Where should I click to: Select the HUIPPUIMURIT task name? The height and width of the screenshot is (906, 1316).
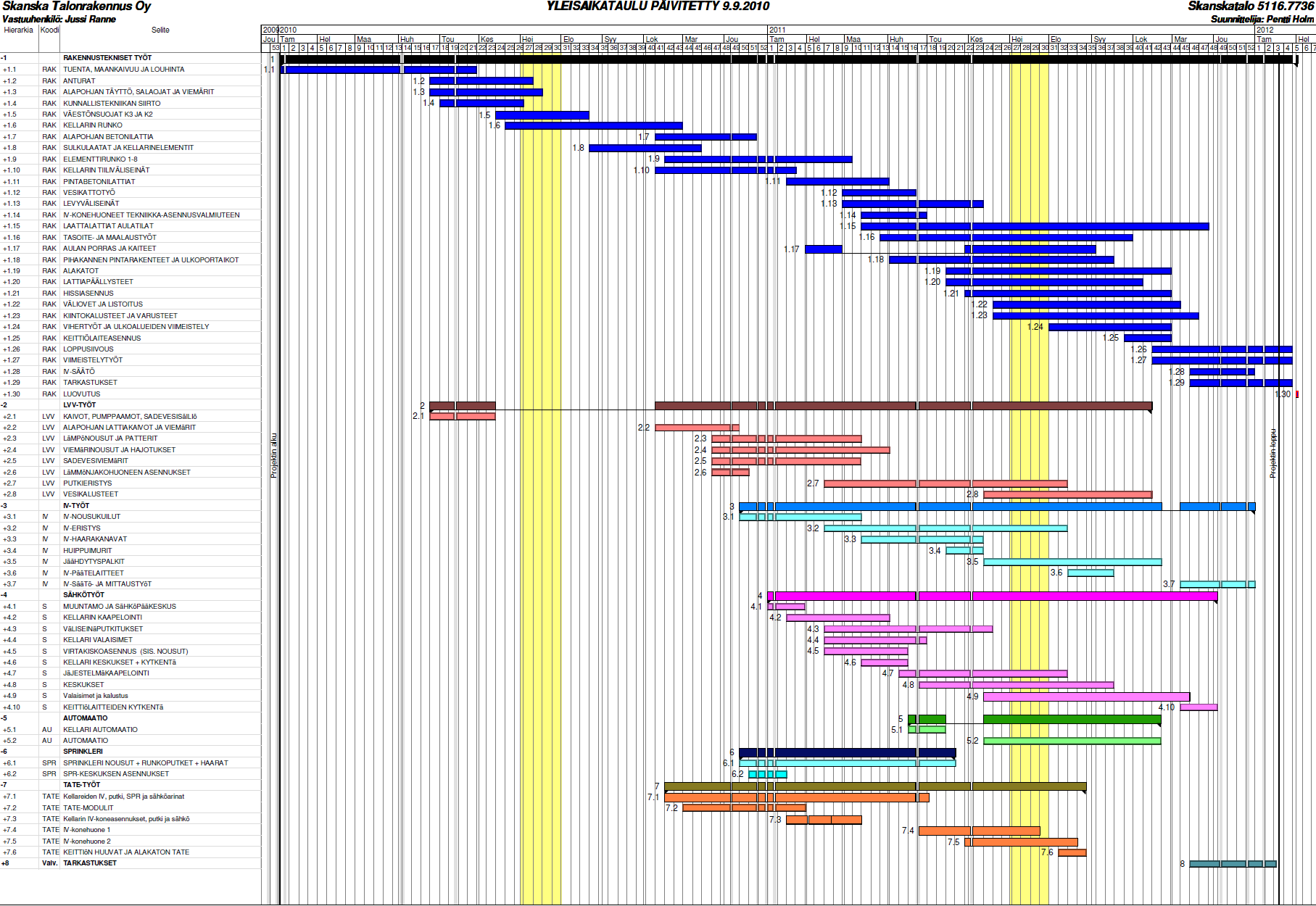(88, 551)
